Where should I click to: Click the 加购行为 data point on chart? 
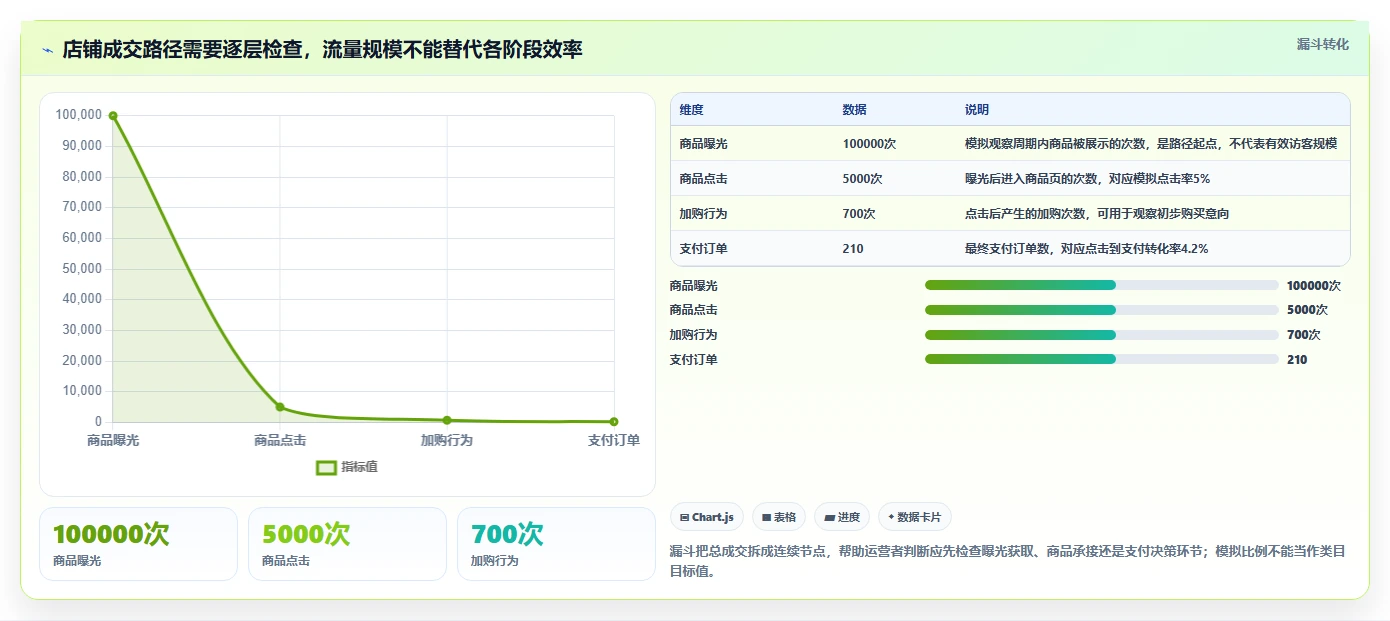(447, 420)
